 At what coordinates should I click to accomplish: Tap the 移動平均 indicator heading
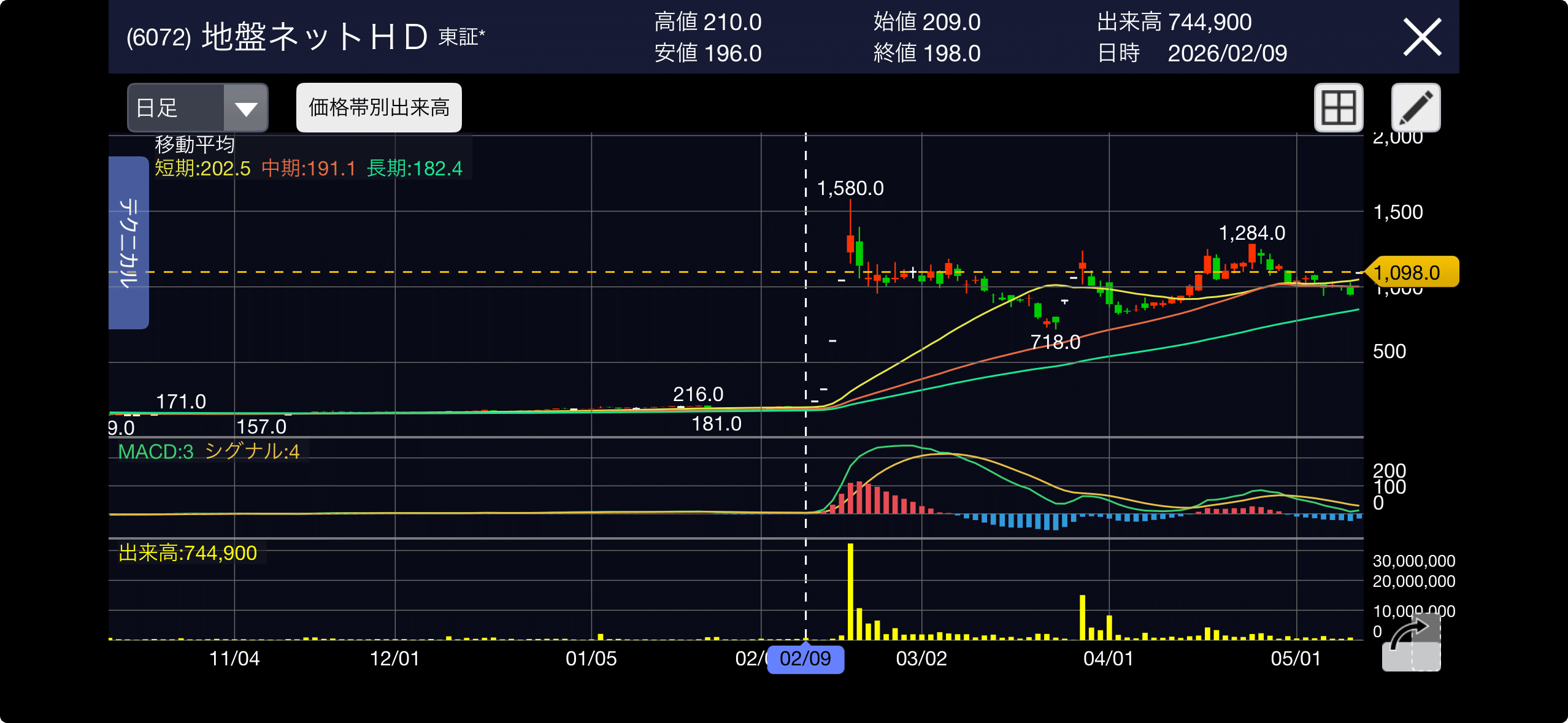[x=195, y=145]
